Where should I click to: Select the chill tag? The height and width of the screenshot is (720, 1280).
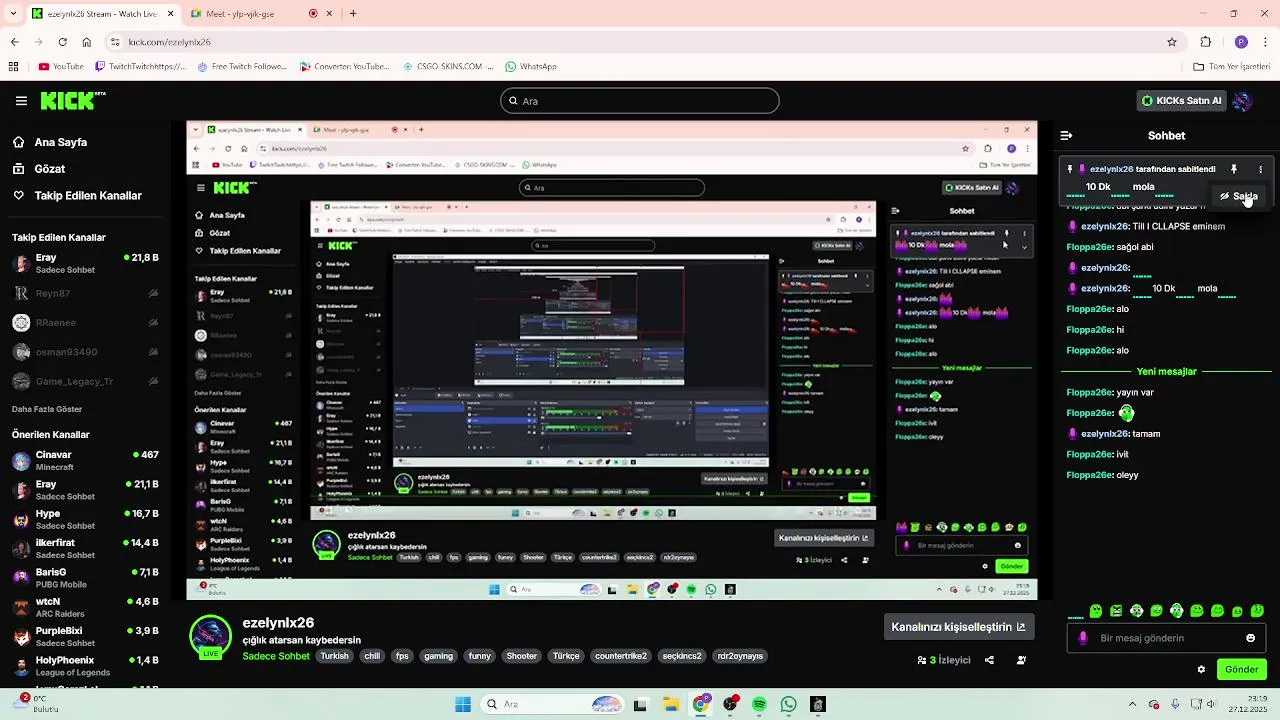(372, 656)
